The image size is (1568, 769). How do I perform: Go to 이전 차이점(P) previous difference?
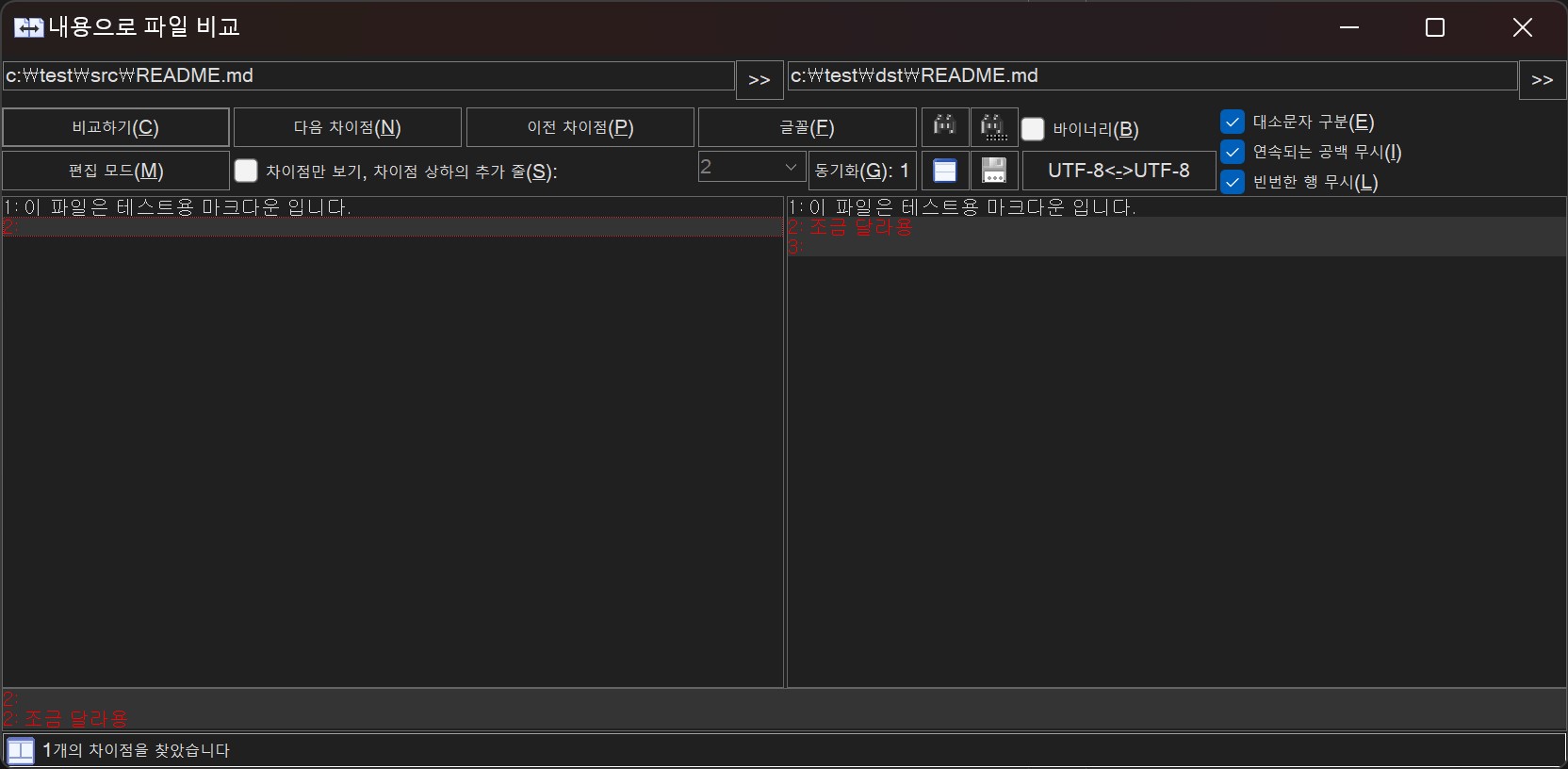[580, 127]
